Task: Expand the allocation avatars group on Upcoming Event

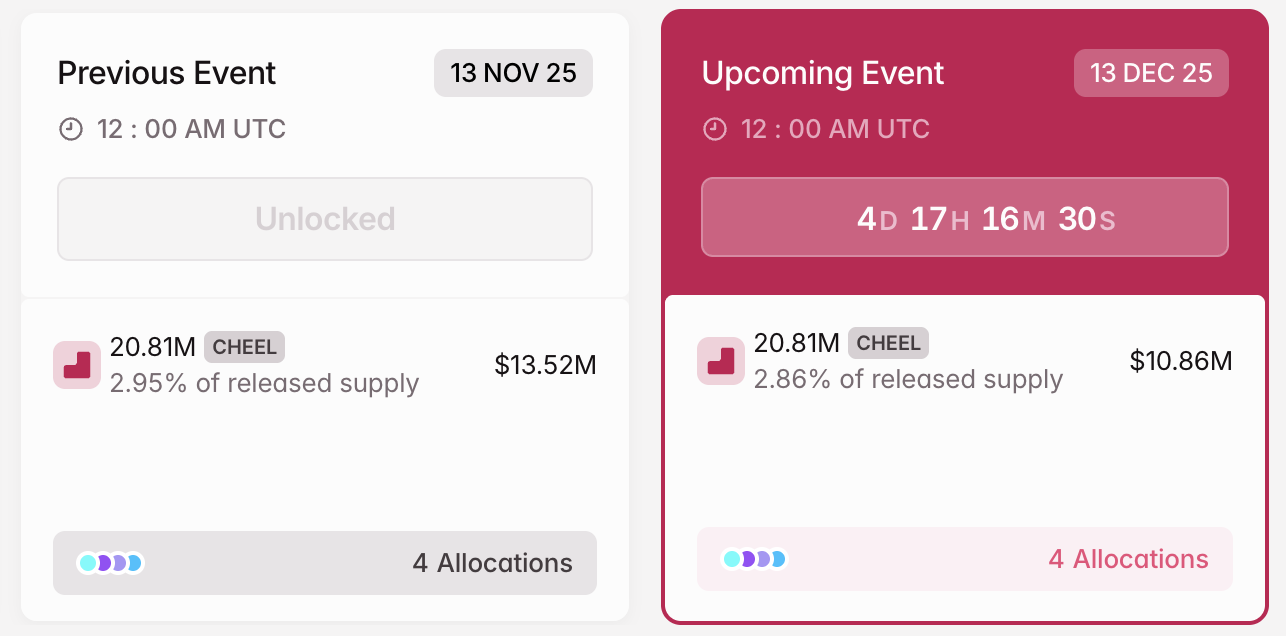Action: click(x=755, y=558)
